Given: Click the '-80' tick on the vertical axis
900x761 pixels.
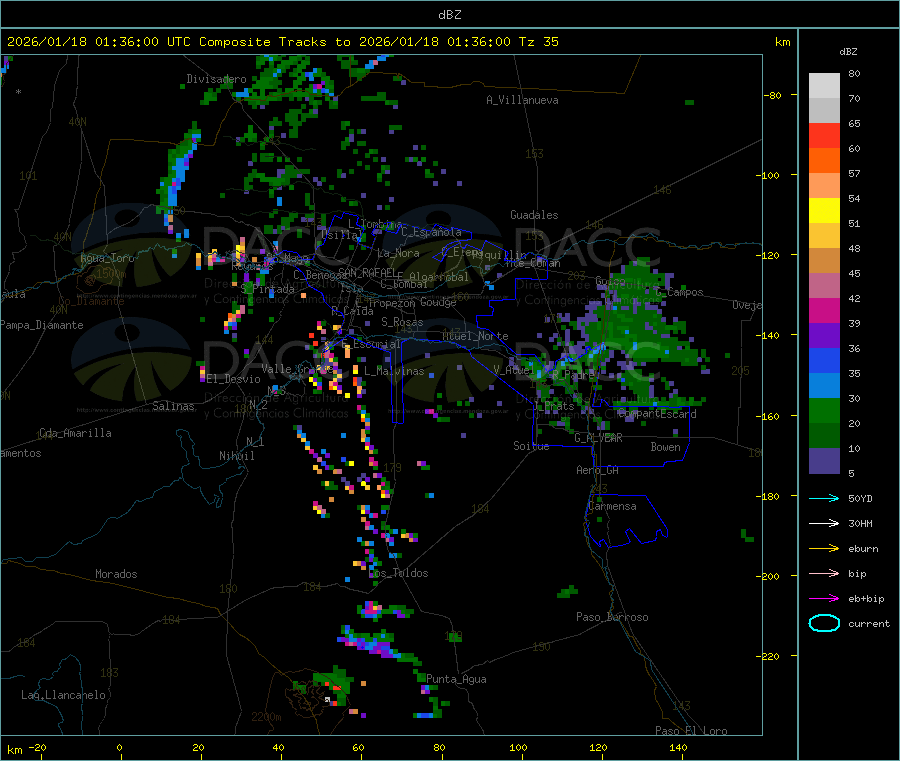Looking at the screenshot, I should 772,95.
